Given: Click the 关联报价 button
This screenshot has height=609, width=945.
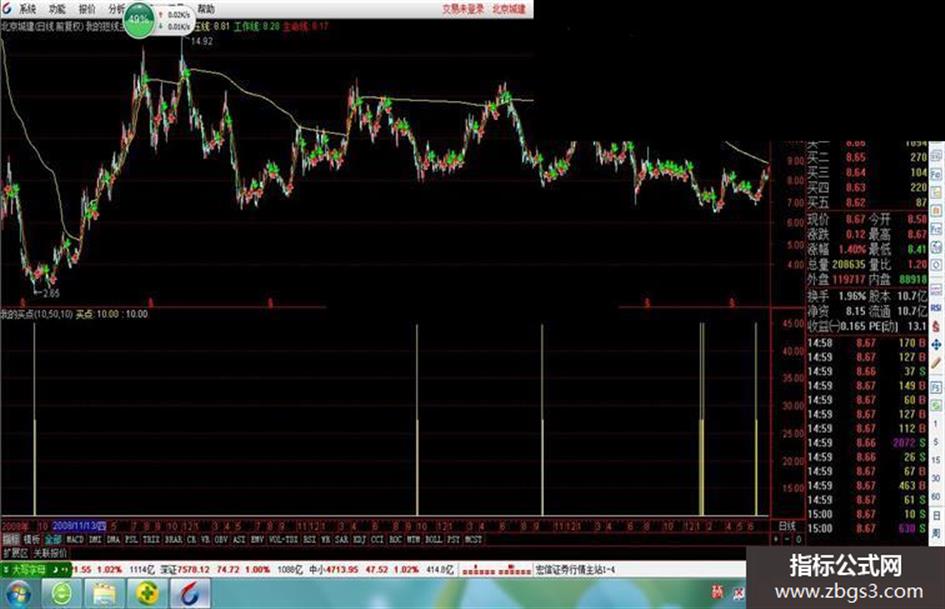Looking at the screenshot, I should click(x=51, y=553).
